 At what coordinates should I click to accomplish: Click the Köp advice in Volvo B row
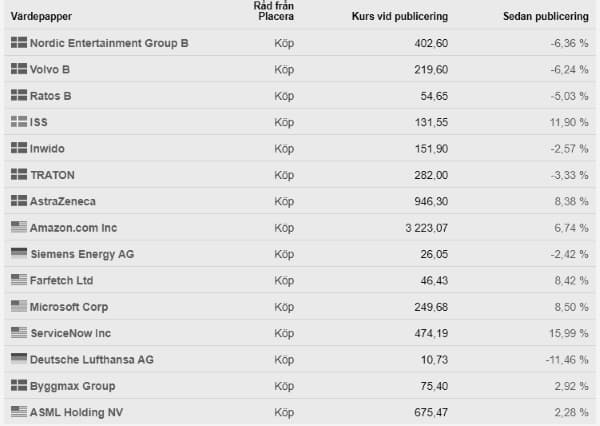click(284, 70)
